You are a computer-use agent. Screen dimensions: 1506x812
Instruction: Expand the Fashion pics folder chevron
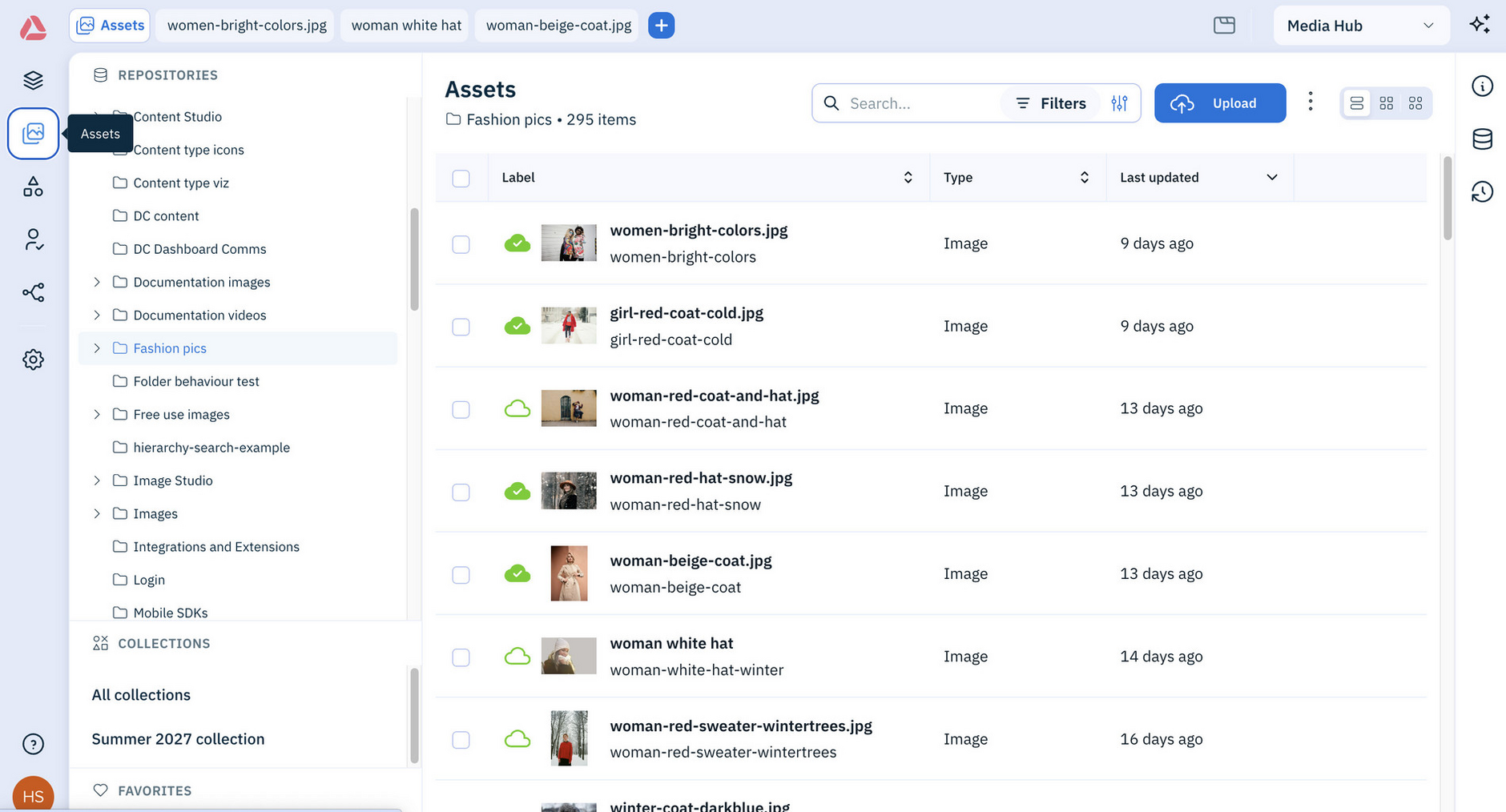97,348
